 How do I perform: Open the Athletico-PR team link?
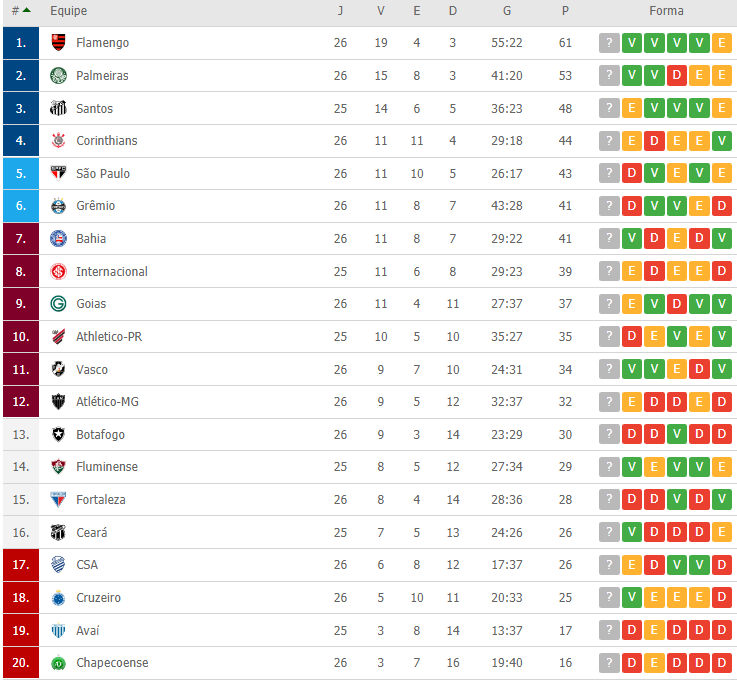(x=109, y=337)
